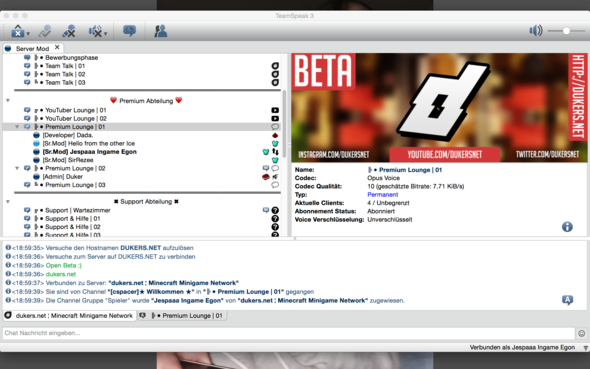Click the channel icon left of Premium Lounge | 02
Image resolution: width=590 pixels, height=369 pixels.
[27, 168]
